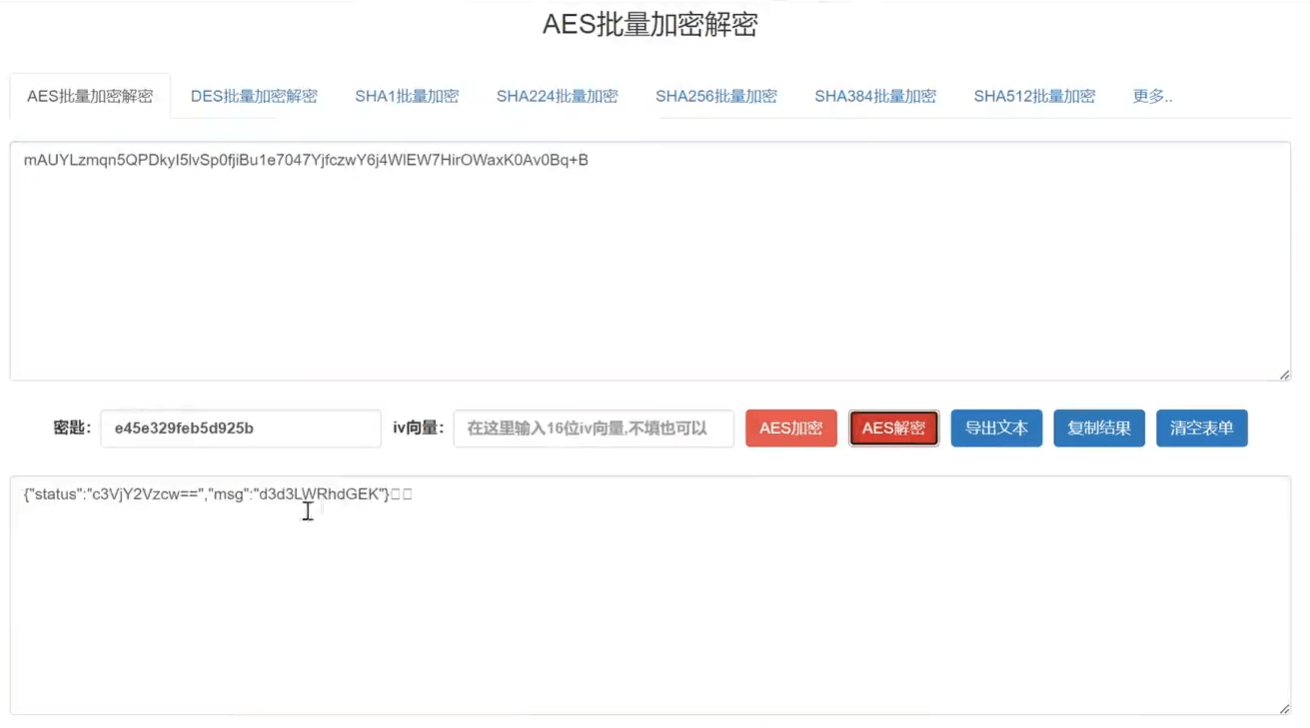1310x728 pixels.
Task: Click the red AES加密 button
Action: (791, 428)
